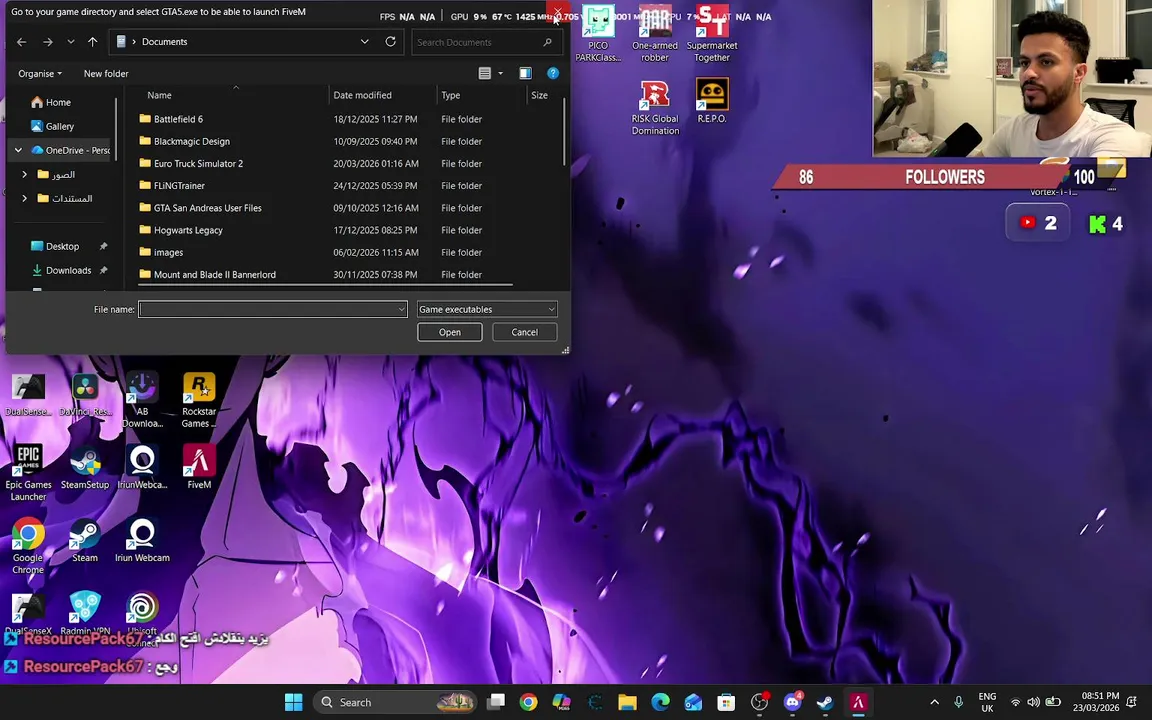The width and height of the screenshot is (1152, 720).
Task: Click the Cancel button
Action: tap(525, 332)
